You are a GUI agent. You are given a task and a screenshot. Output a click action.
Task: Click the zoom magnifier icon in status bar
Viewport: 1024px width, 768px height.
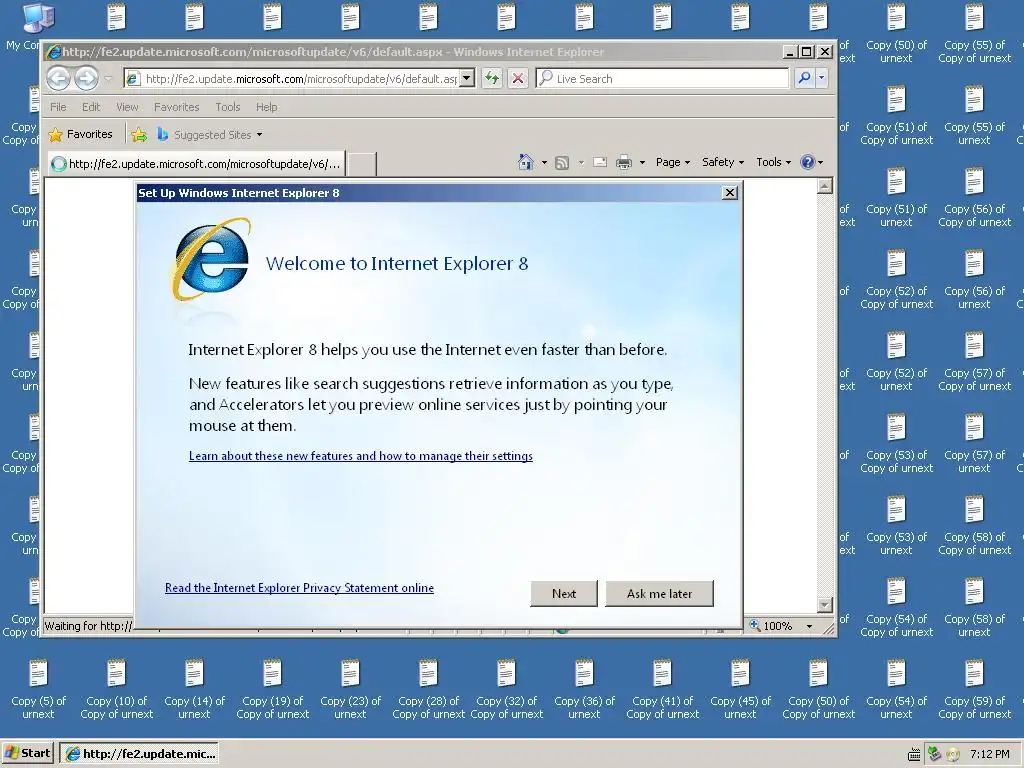click(755, 626)
